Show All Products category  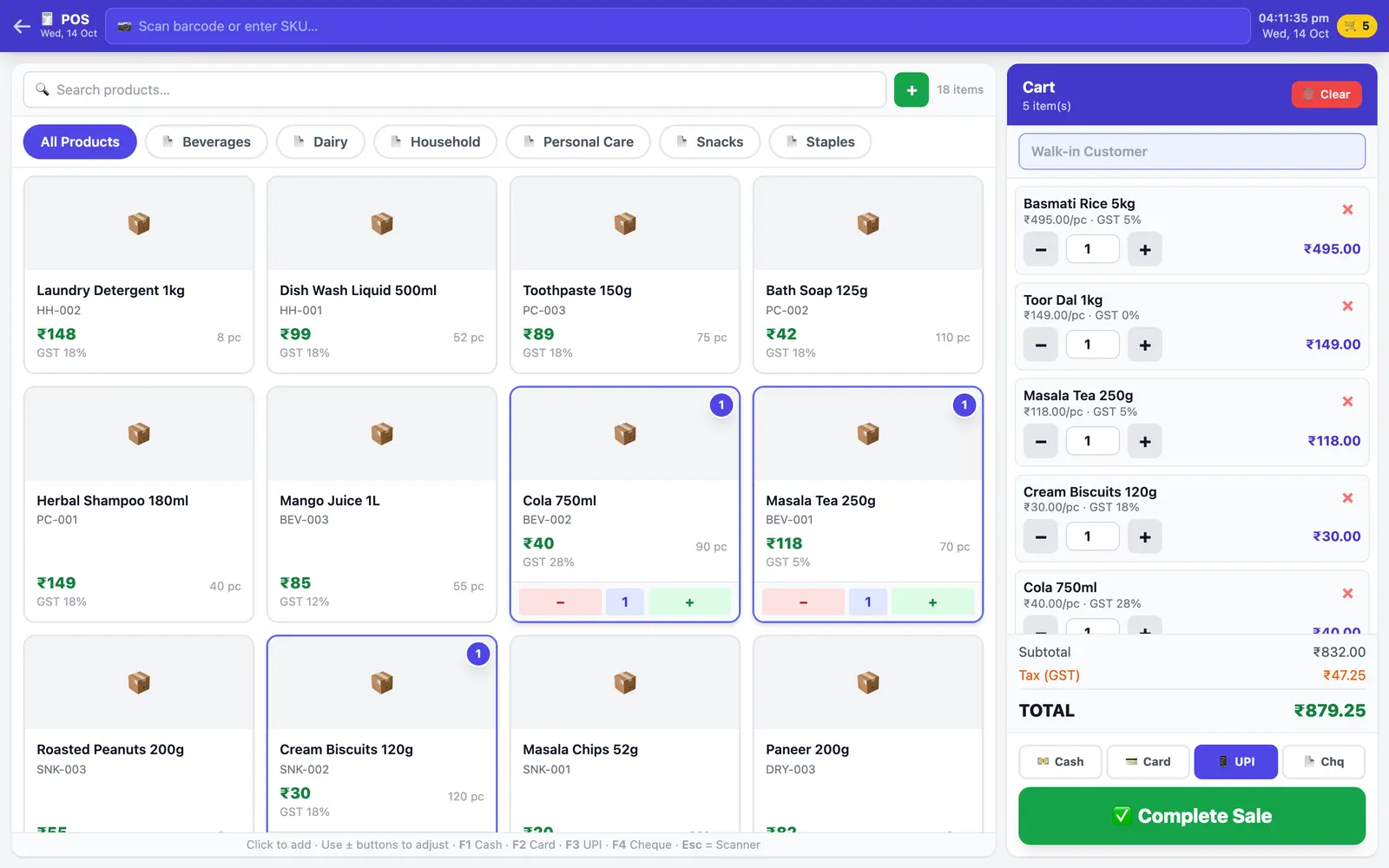[80, 141]
